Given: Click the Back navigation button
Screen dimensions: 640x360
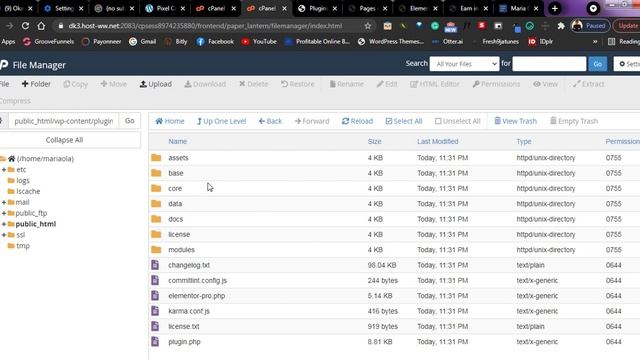Looking at the screenshot, I should [x=270, y=121].
